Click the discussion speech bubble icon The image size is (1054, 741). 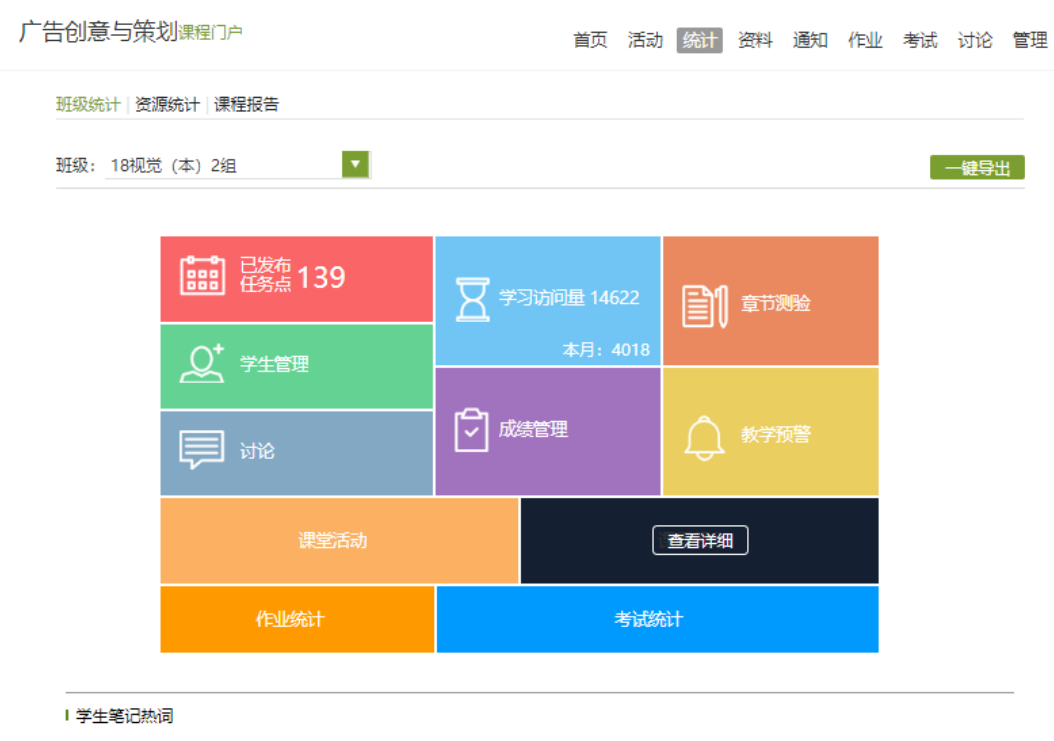tap(202, 450)
